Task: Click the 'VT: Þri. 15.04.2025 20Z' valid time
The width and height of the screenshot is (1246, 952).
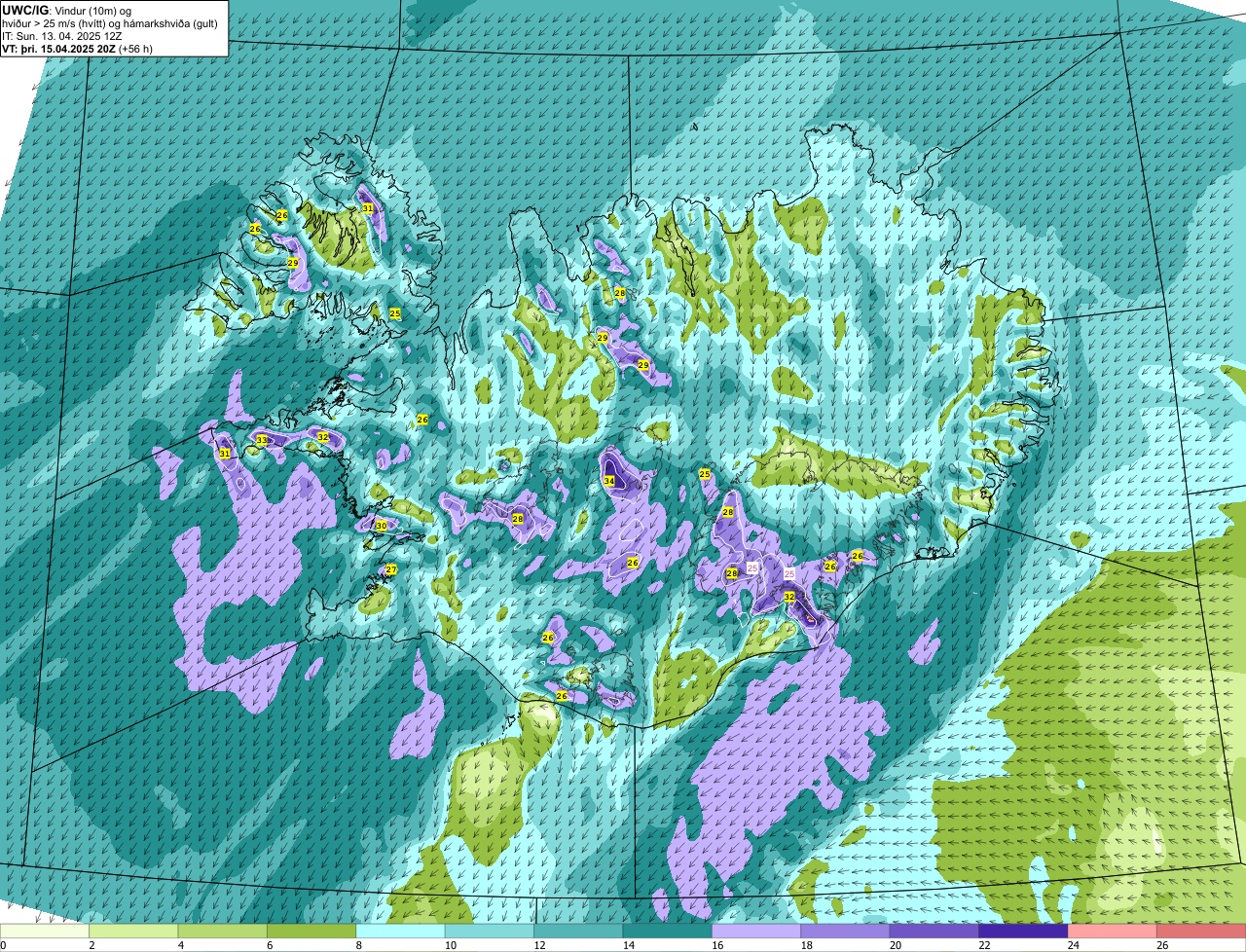Action: coord(58,49)
